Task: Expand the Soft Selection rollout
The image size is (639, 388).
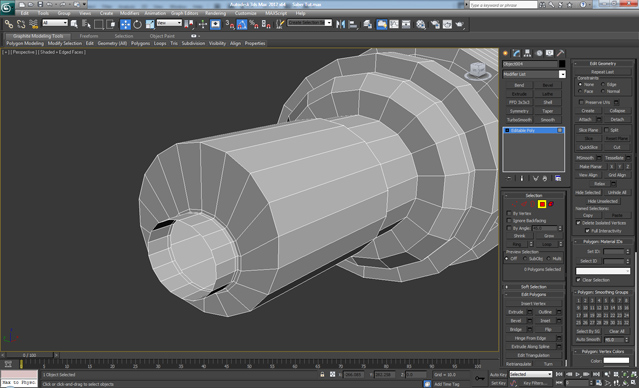Action: (x=533, y=287)
